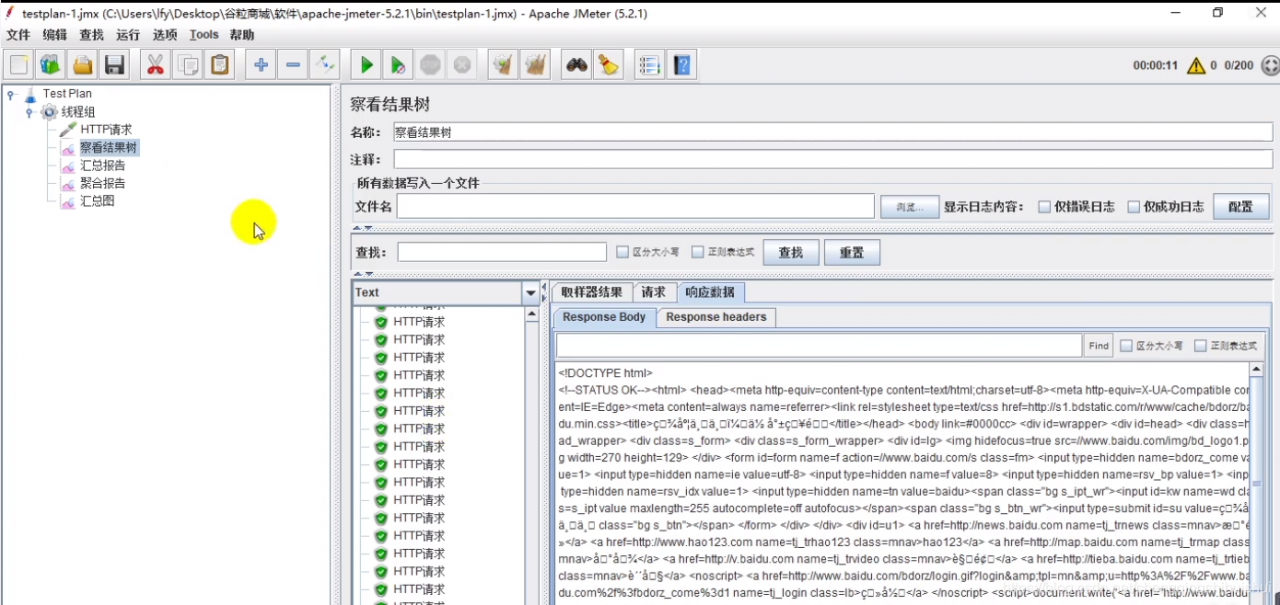Reset search with the yellow broom icon

(x=608, y=65)
